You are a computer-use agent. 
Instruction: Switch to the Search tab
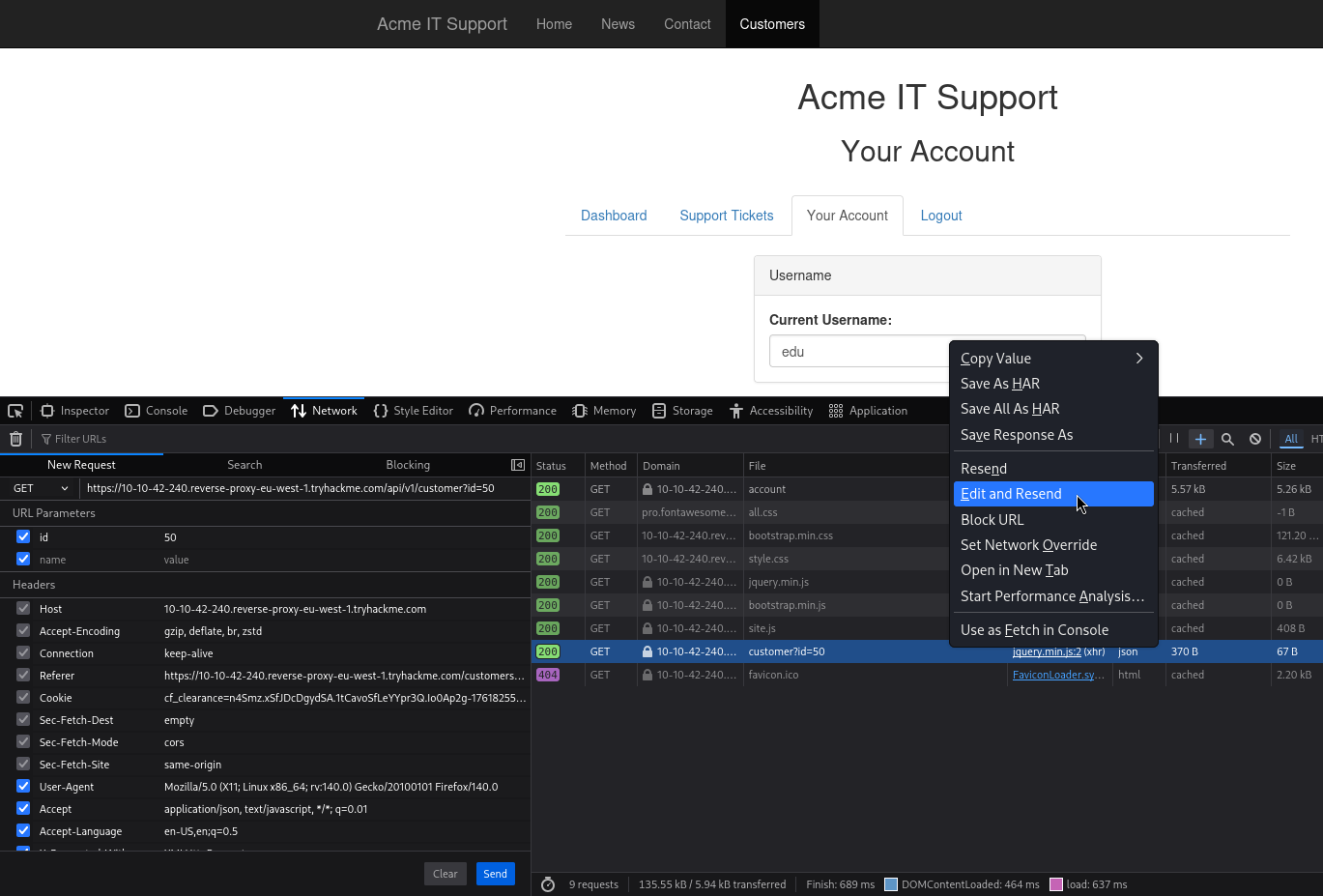pos(244,465)
